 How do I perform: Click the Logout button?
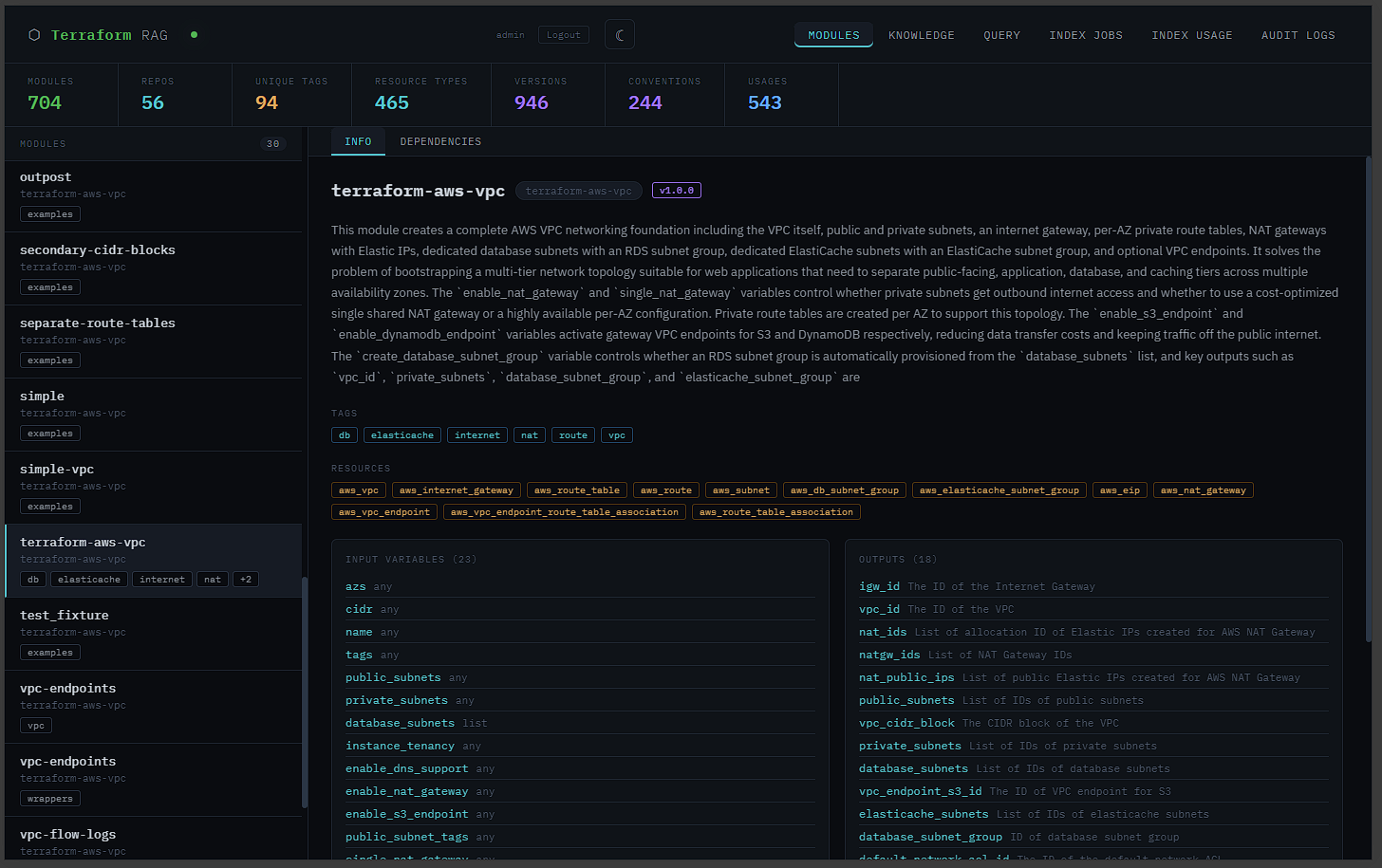(x=564, y=35)
